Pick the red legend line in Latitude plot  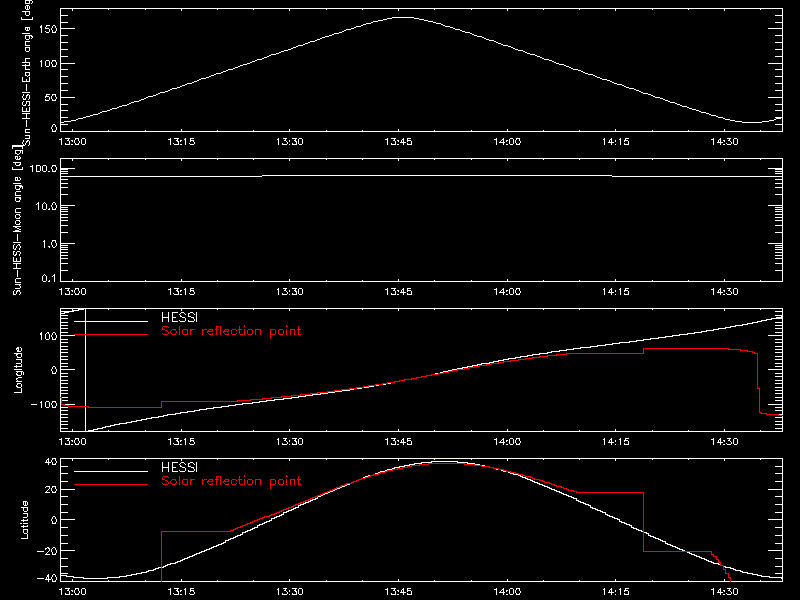pyautogui.click(x=111, y=485)
